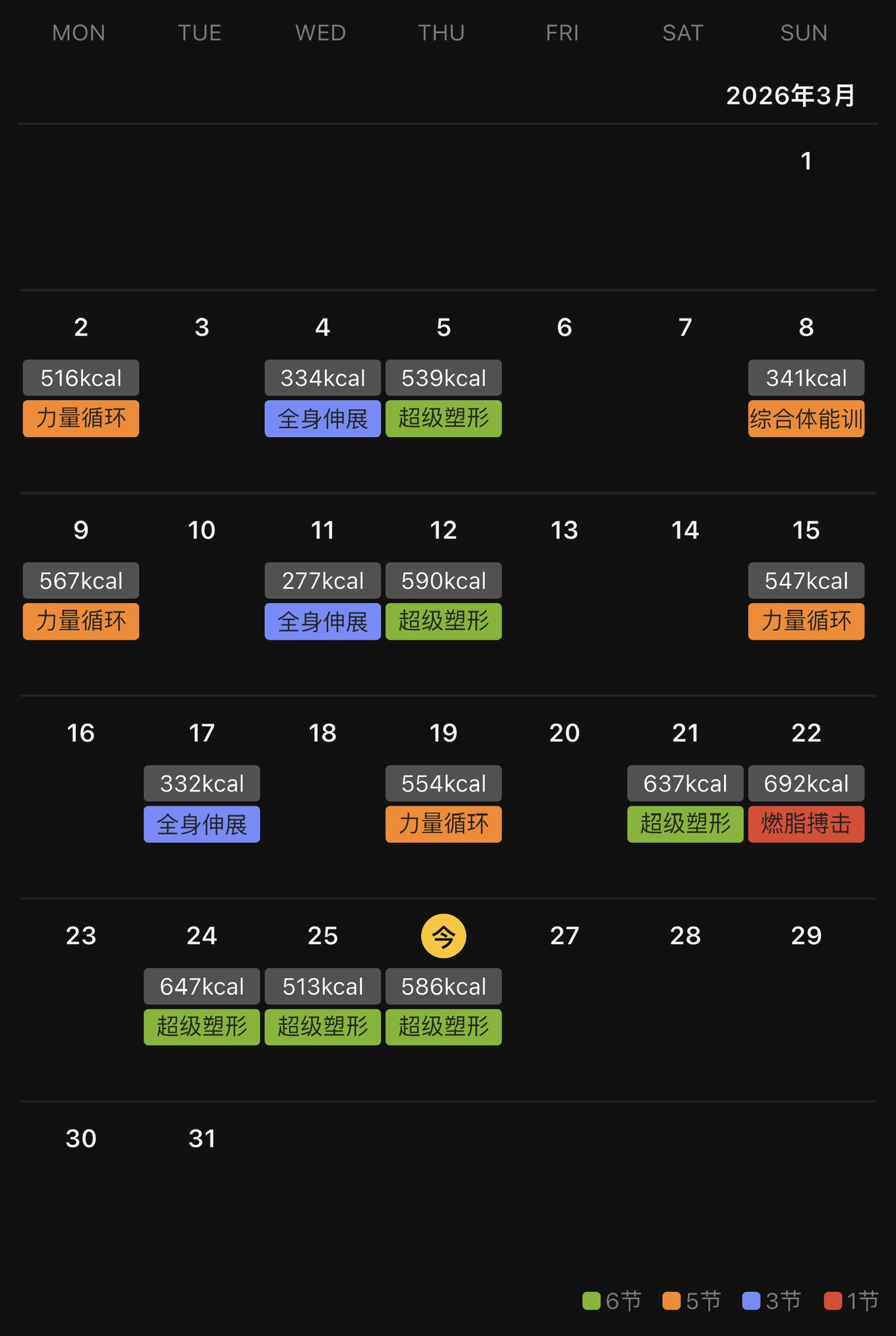Select the green 6节 legend swatch

pyautogui.click(x=591, y=1301)
